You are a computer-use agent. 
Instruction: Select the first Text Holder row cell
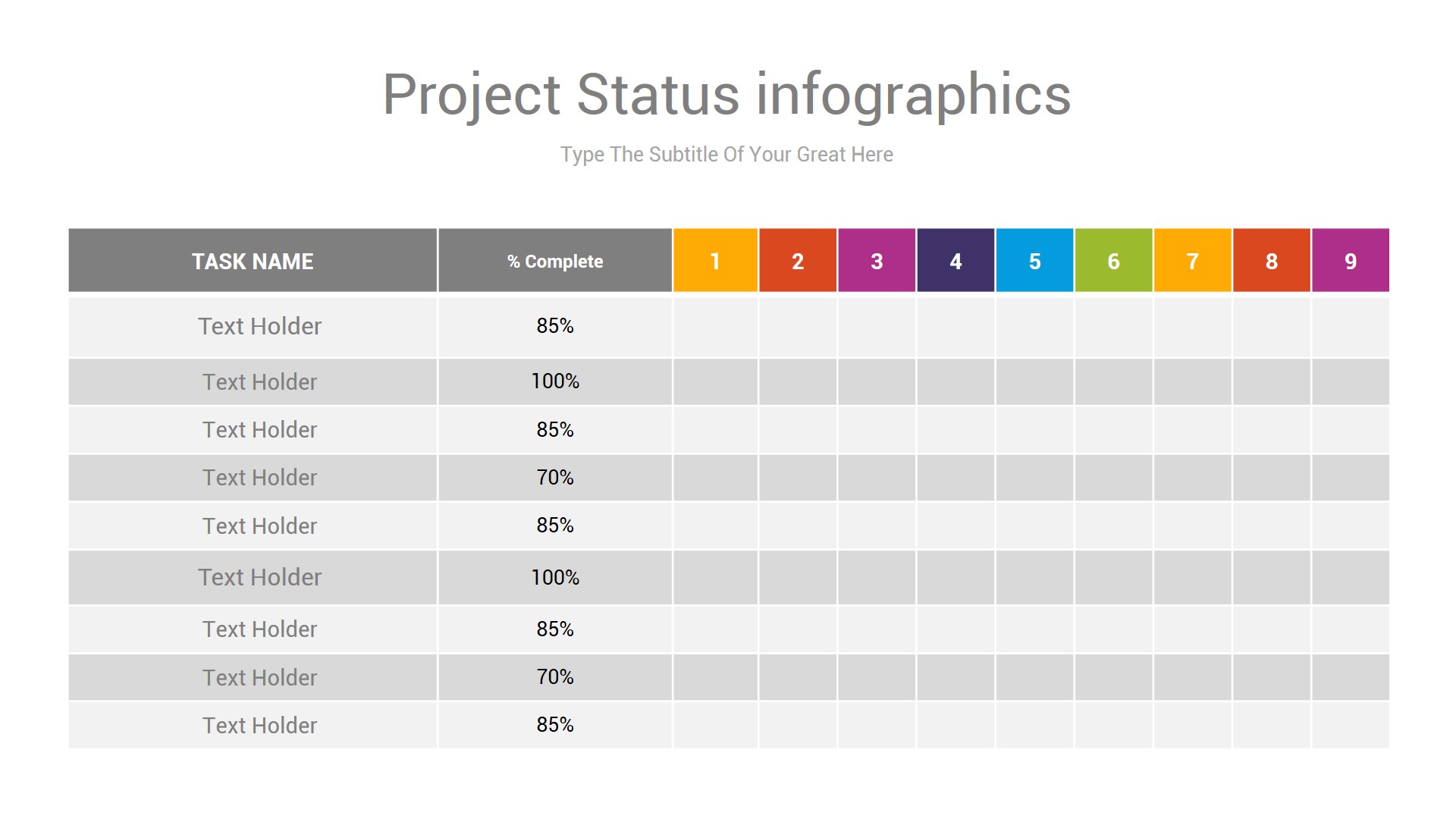pyautogui.click(x=253, y=327)
